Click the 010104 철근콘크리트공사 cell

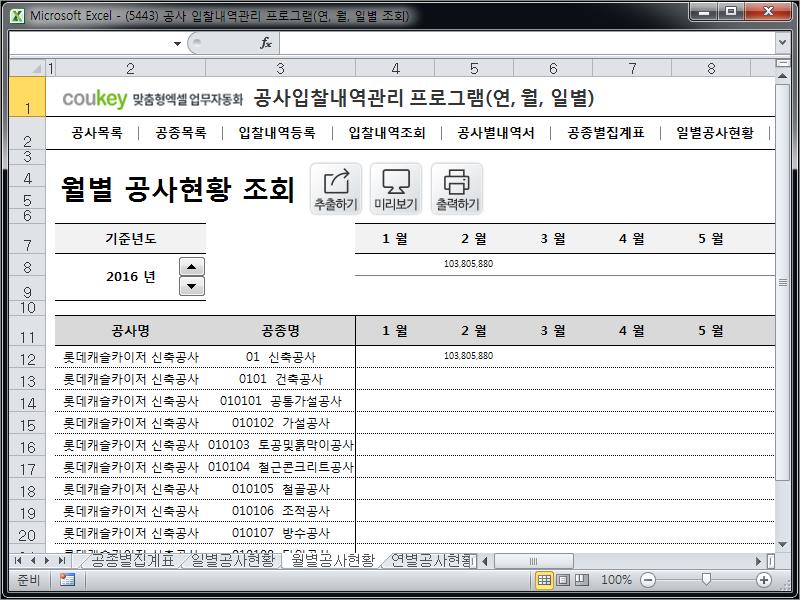tap(280, 467)
